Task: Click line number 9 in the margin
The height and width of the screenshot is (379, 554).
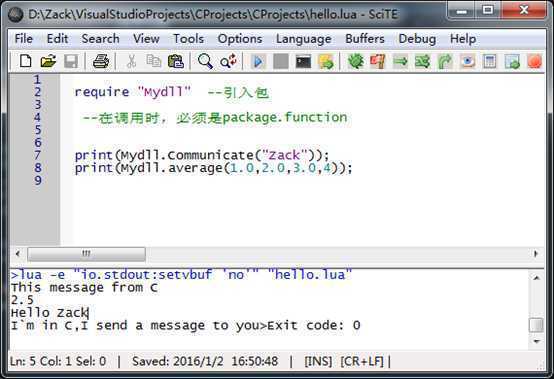Action: [x=37, y=180]
